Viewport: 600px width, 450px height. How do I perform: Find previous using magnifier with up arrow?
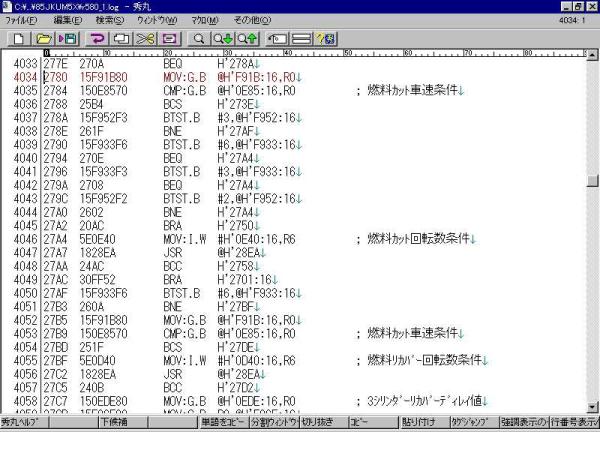coord(247,39)
